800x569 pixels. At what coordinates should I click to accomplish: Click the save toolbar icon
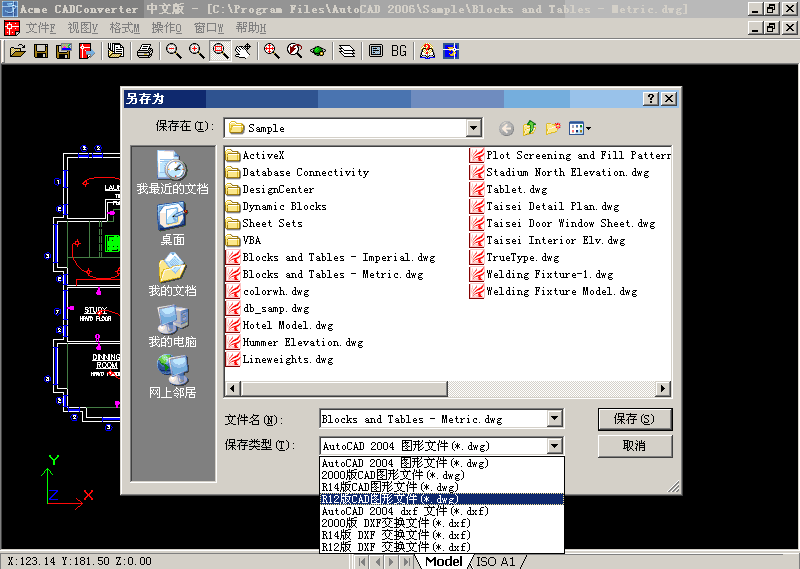click(41, 52)
